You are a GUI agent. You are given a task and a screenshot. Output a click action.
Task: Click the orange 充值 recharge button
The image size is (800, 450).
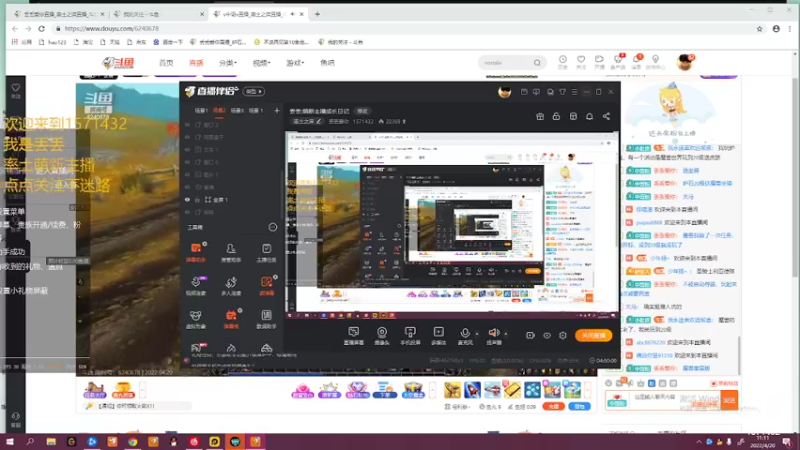coord(554,406)
